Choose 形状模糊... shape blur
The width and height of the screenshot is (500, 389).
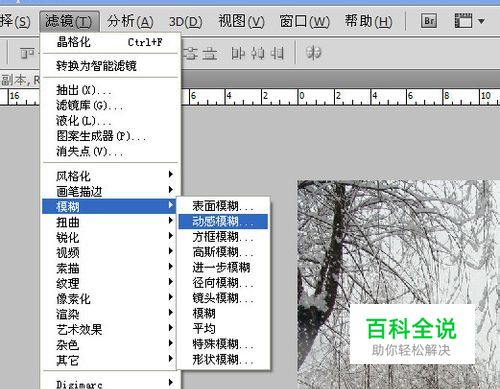pos(223,360)
